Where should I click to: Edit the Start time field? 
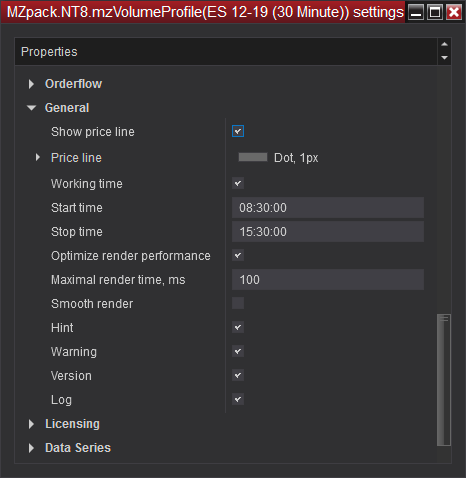tap(328, 208)
